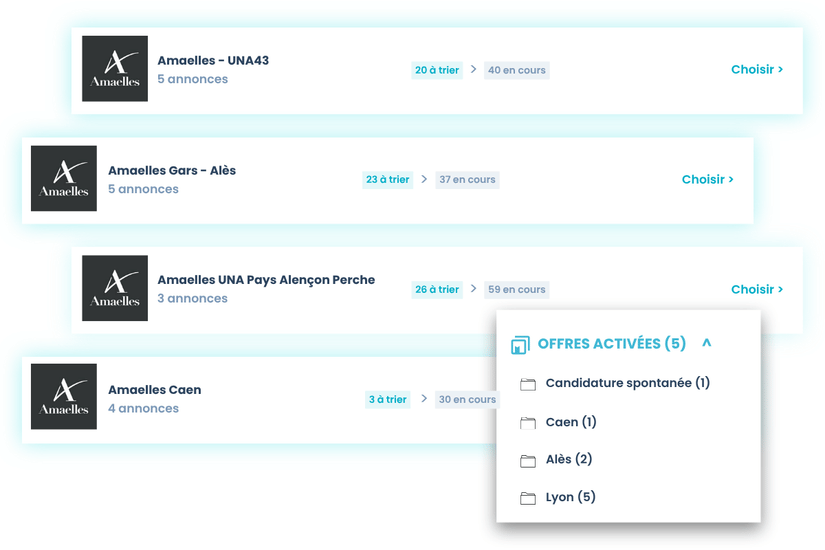Click folder icon beside Candidature spontanée
Viewport: 825px width, 550px height.
pos(528,384)
